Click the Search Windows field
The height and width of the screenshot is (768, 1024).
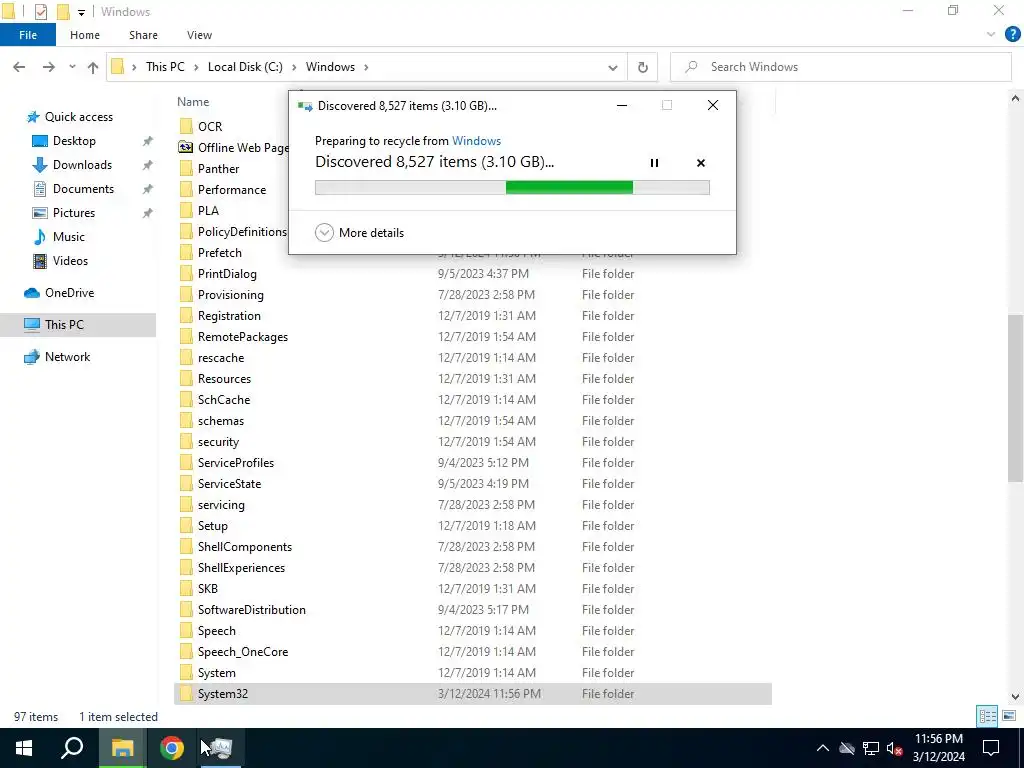click(840, 67)
